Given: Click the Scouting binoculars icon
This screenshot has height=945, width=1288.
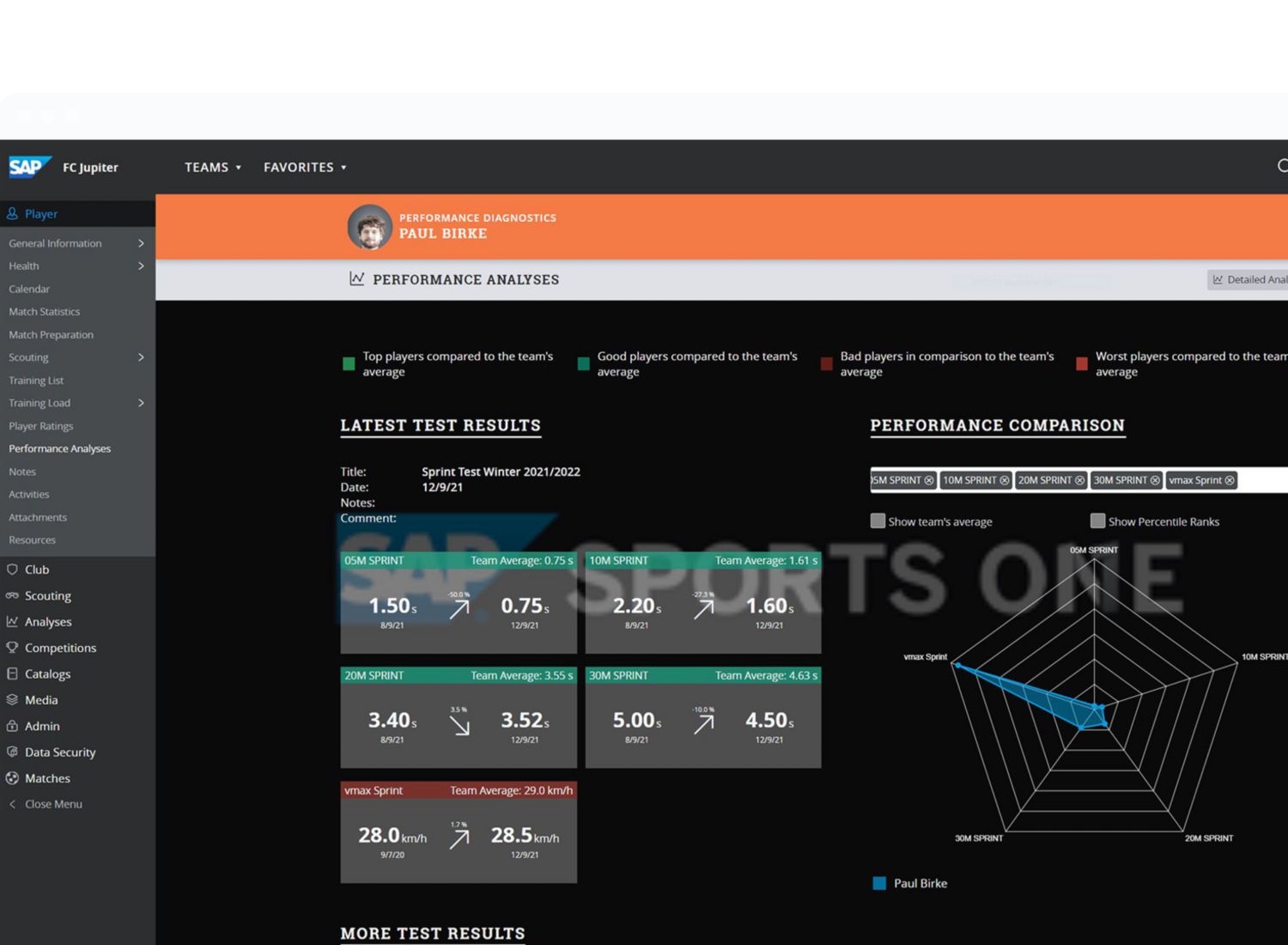Looking at the screenshot, I should coord(12,595).
